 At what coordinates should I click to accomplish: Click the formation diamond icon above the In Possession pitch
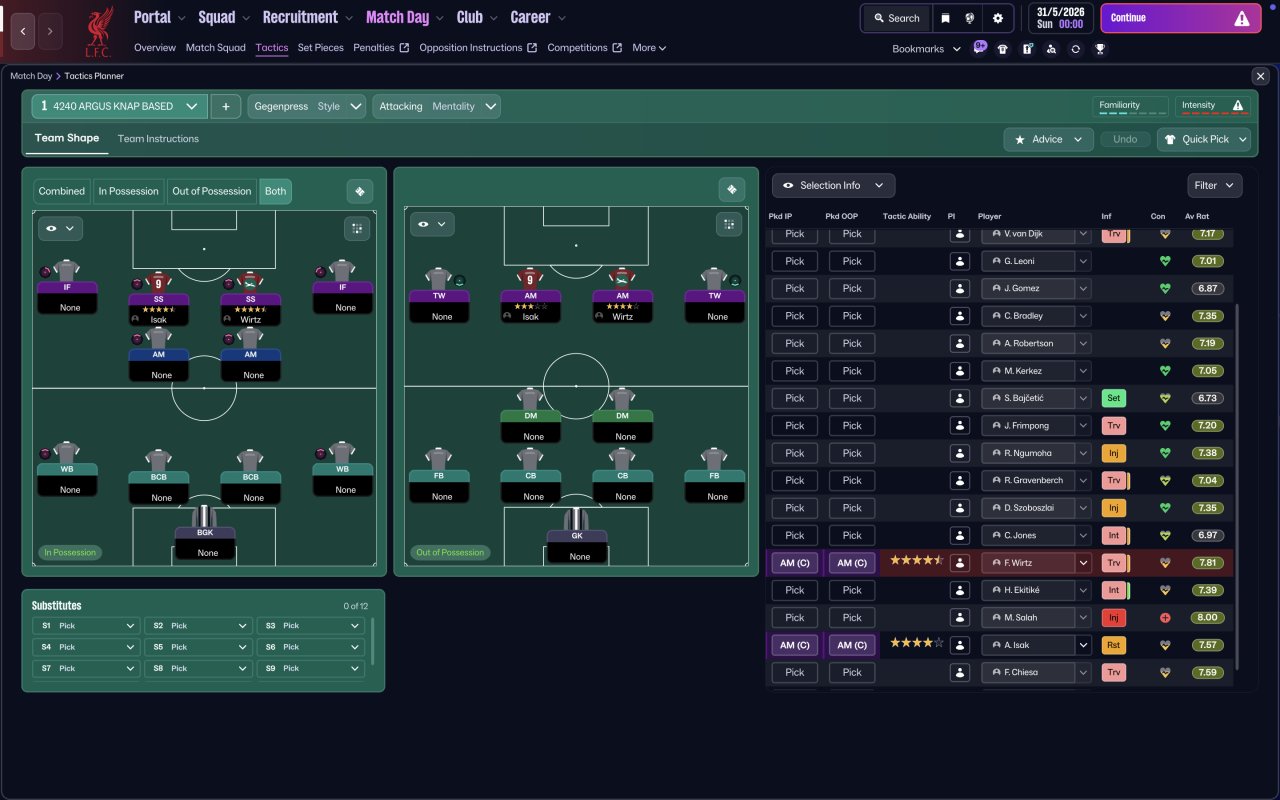click(360, 191)
